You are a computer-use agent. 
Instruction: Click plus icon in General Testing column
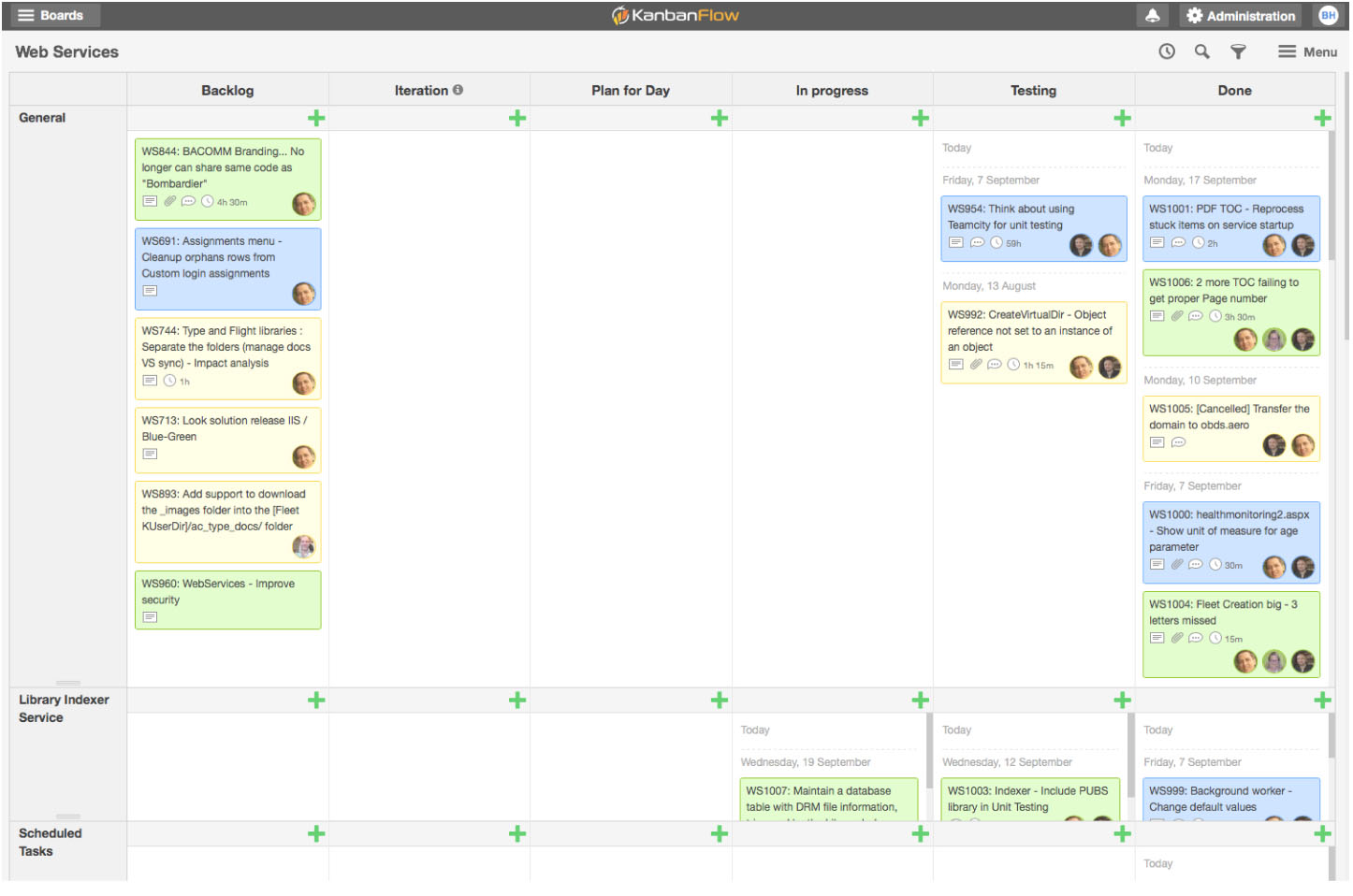[x=1122, y=118]
